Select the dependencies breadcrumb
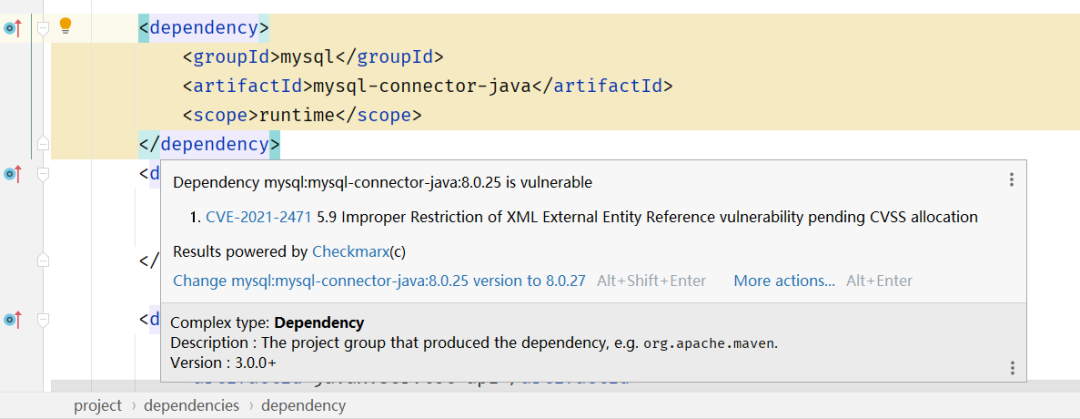Image resolution: width=1080 pixels, height=419 pixels. point(191,405)
